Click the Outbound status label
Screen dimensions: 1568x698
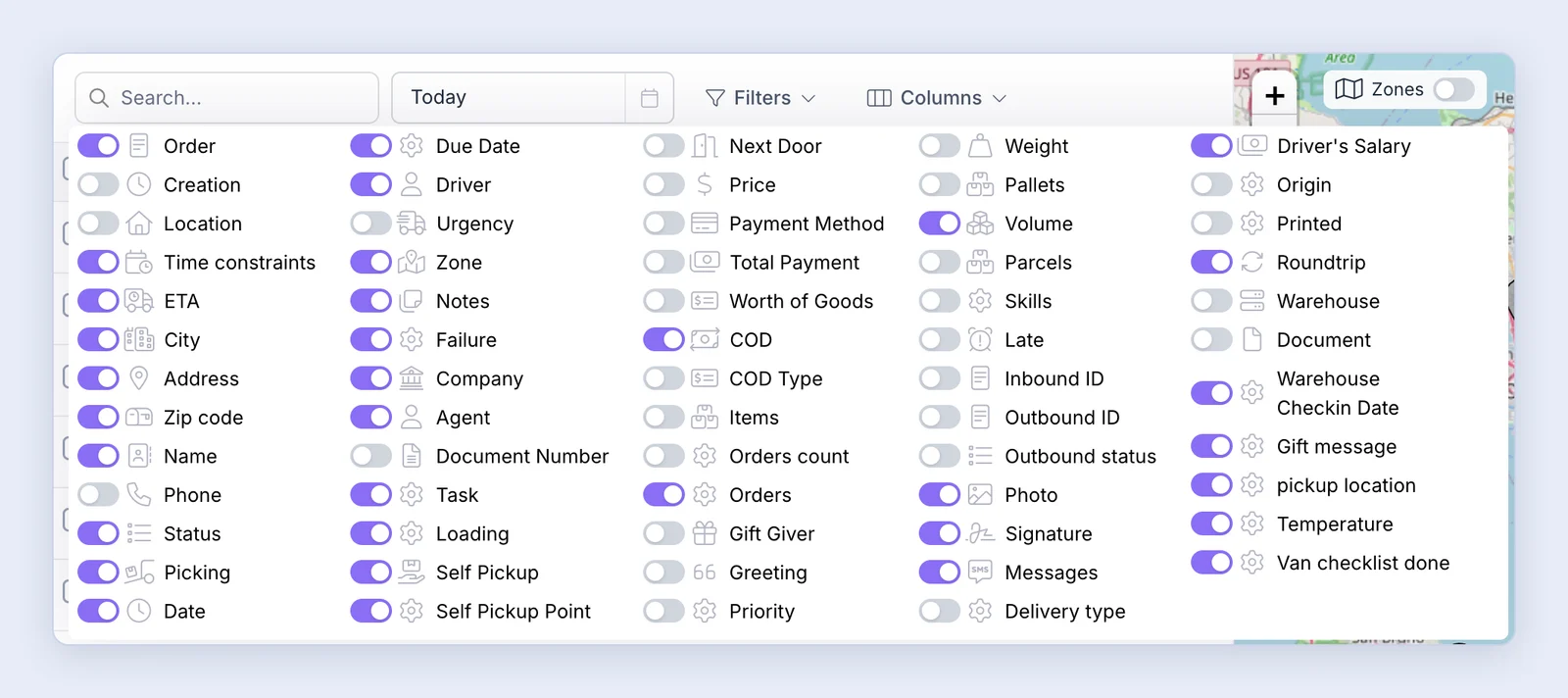[x=1080, y=456]
